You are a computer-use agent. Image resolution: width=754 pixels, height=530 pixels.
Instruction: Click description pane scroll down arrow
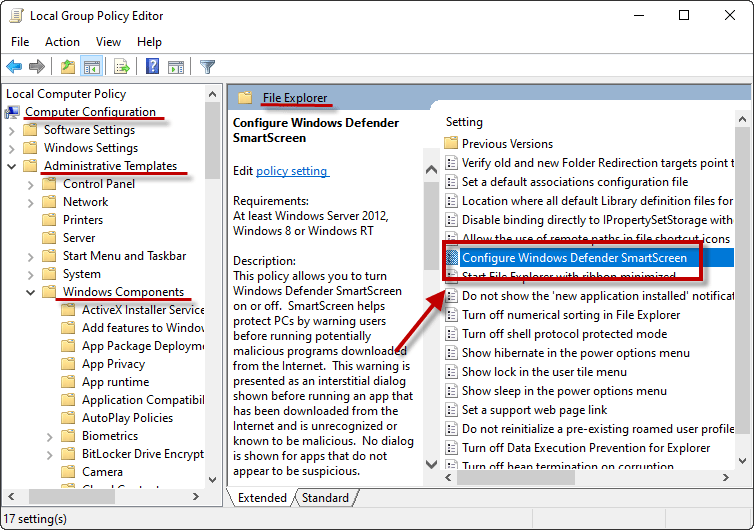pos(431,464)
